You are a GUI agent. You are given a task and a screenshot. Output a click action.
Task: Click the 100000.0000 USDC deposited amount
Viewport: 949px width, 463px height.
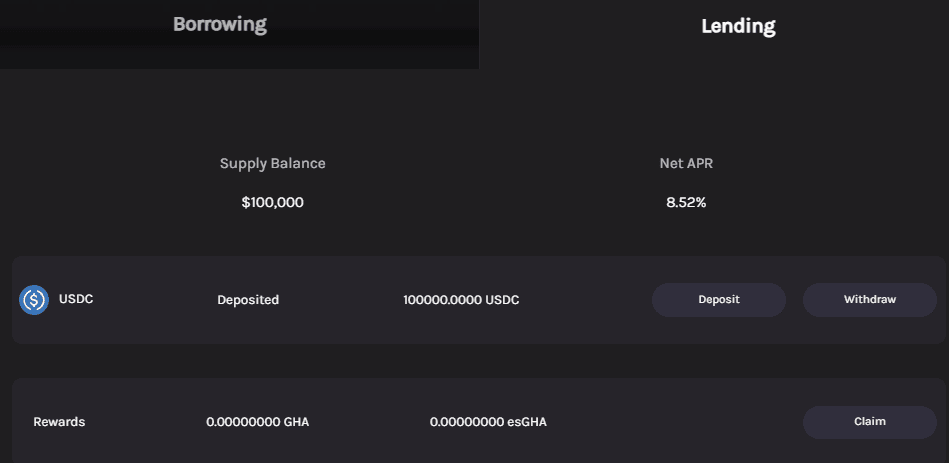pos(461,300)
